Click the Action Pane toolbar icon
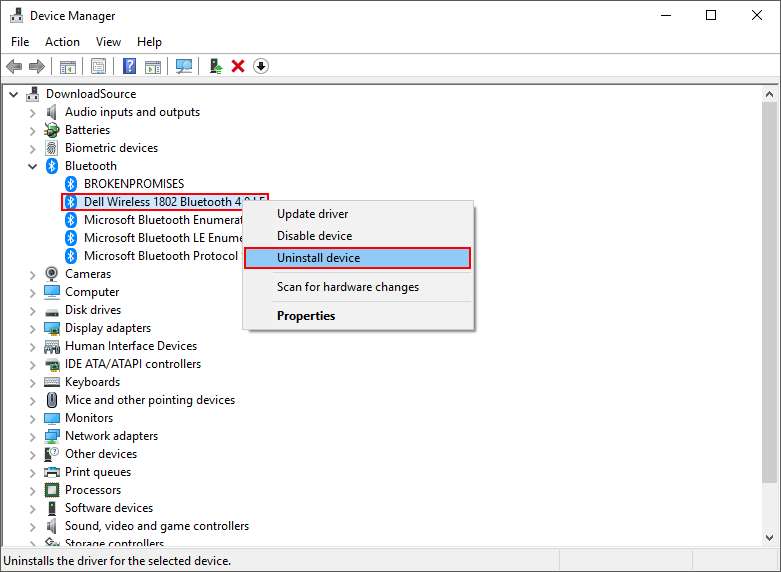781x572 pixels. coord(153,66)
